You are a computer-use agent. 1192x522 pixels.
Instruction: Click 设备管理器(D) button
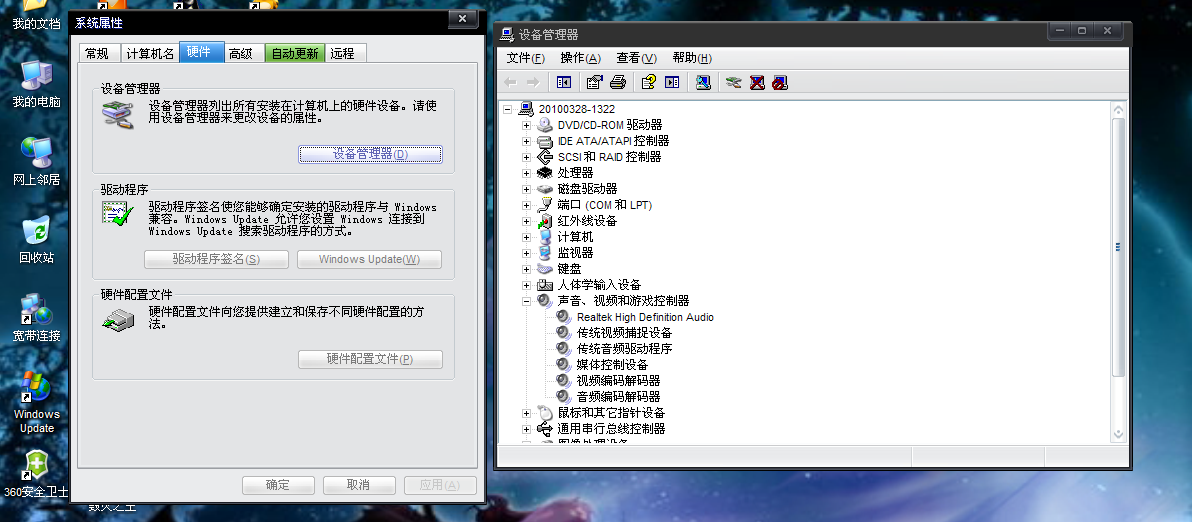pyautogui.click(x=370, y=154)
